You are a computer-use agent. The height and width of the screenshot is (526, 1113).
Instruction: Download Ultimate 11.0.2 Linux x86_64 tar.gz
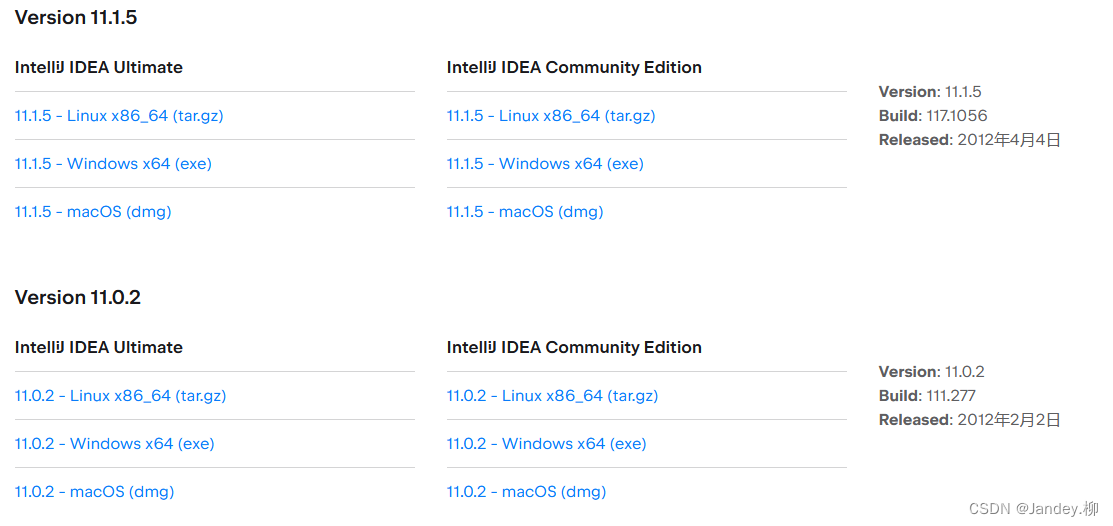point(120,396)
